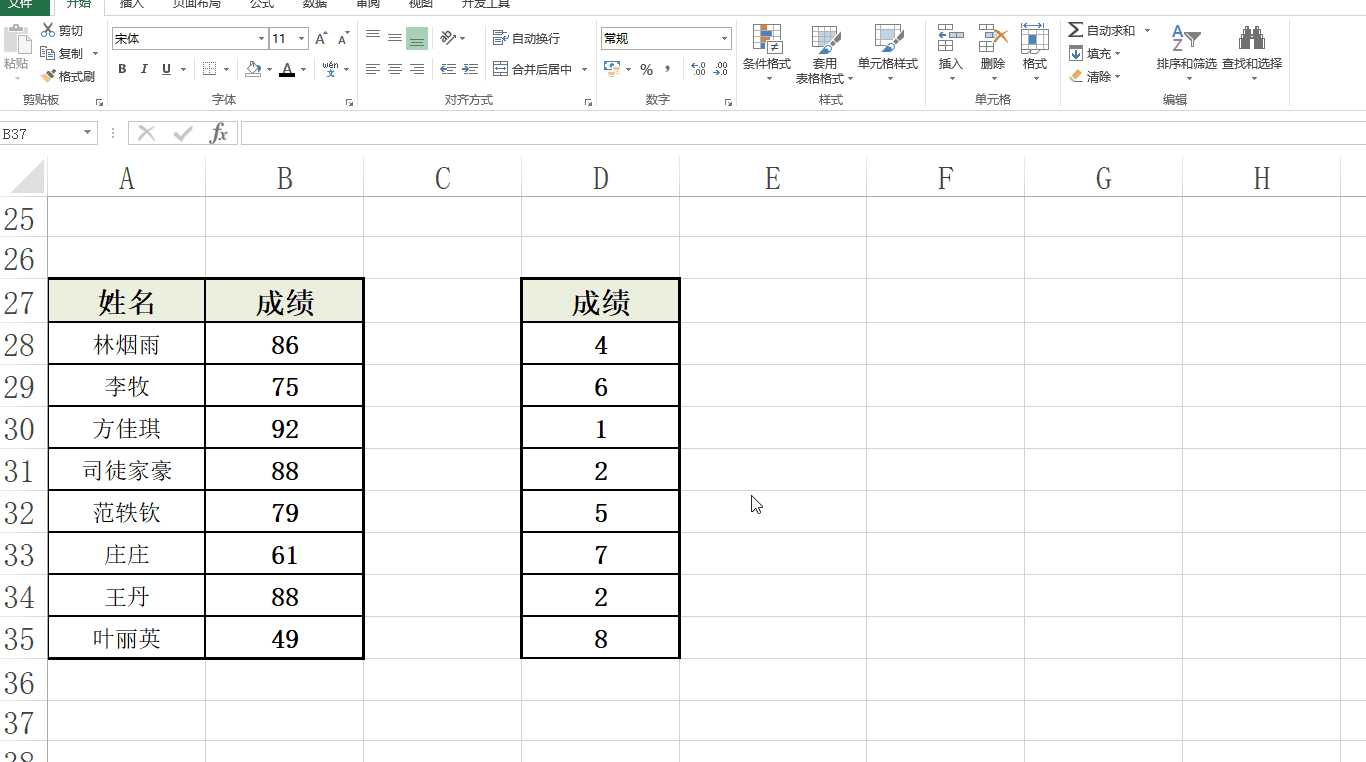1366x762 pixels.
Task: Open the Alignment (对齐方式) dialog launcher
Action: 588,102
